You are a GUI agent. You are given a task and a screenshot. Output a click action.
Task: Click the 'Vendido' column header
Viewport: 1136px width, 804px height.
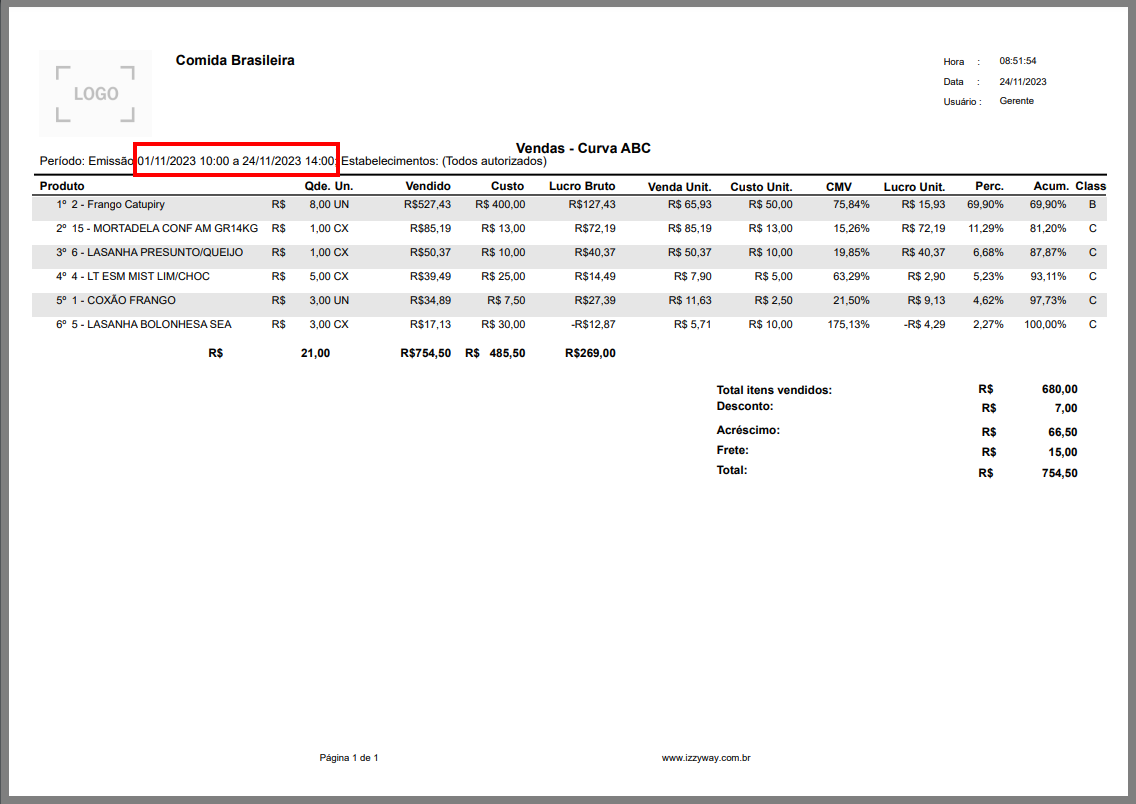427,186
